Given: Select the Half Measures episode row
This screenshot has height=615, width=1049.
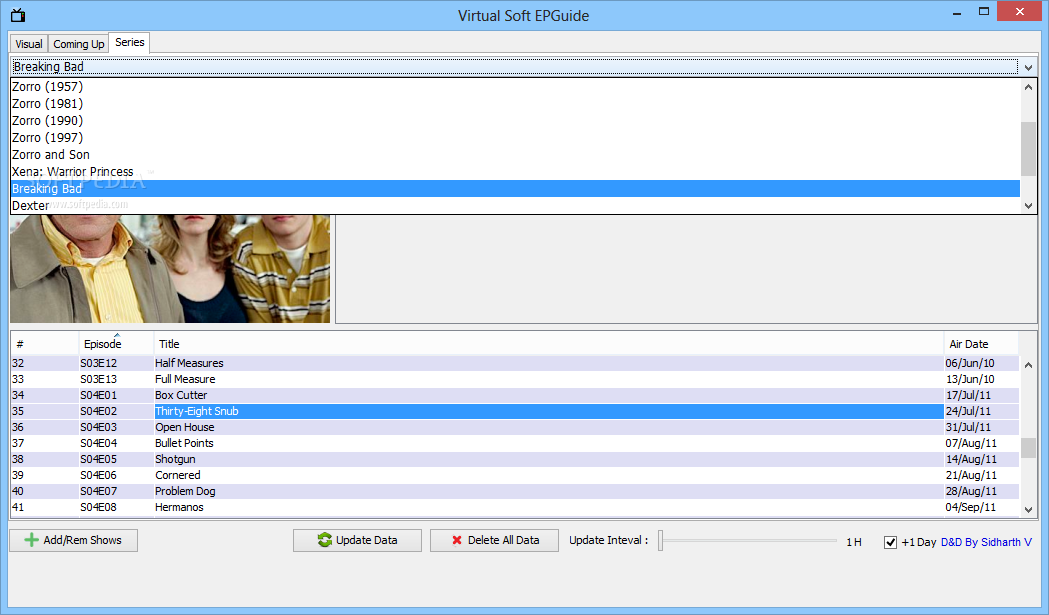Looking at the screenshot, I should tap(514, 363).
